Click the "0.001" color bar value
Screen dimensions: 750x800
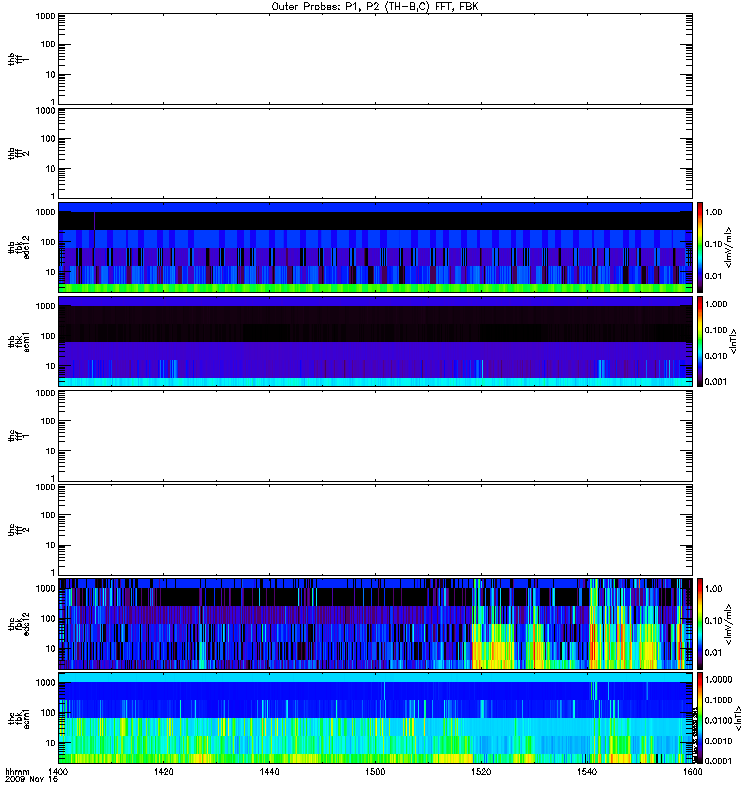pos(716,382)
